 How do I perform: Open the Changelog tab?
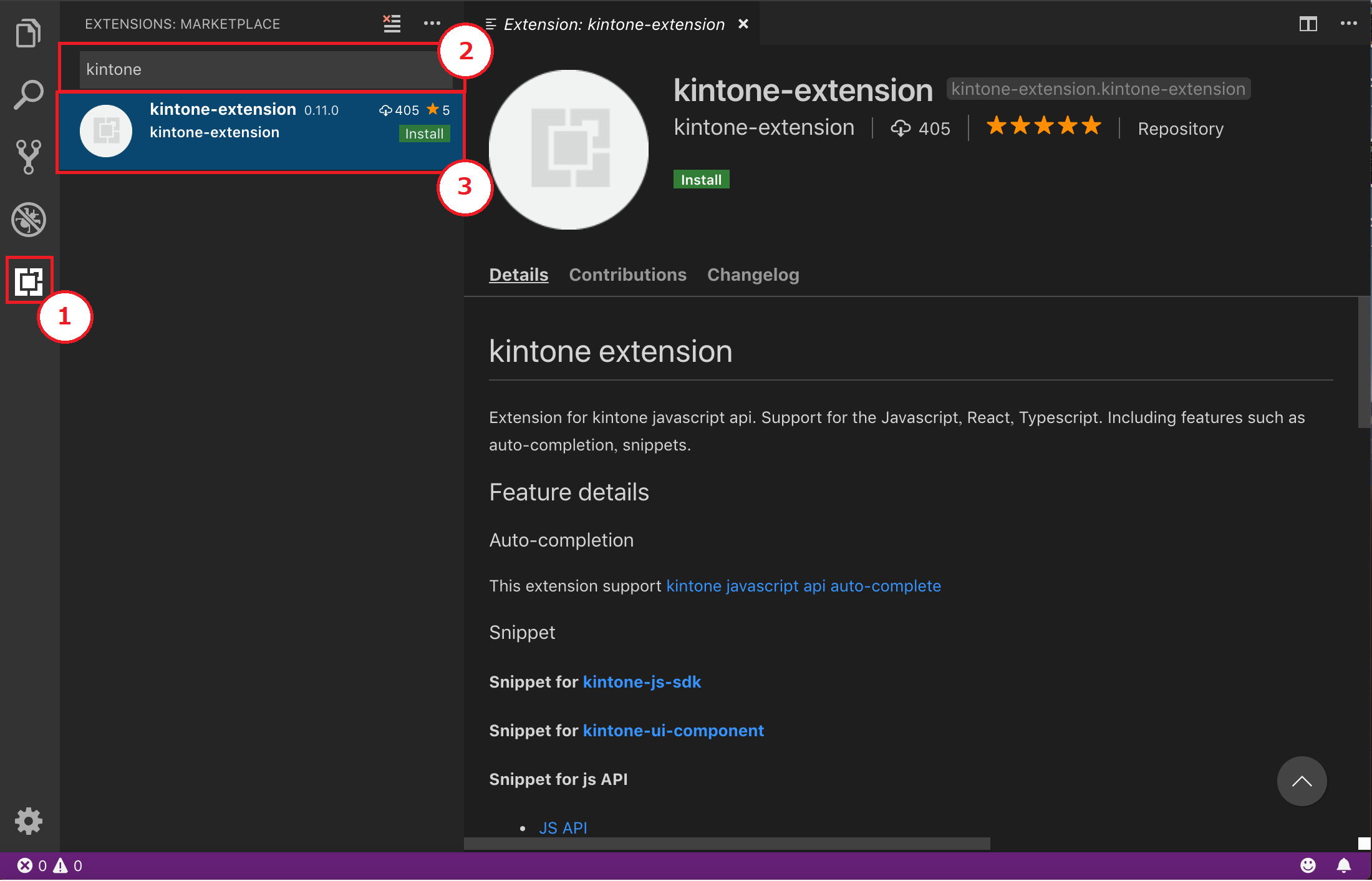[x=753, y=275]
